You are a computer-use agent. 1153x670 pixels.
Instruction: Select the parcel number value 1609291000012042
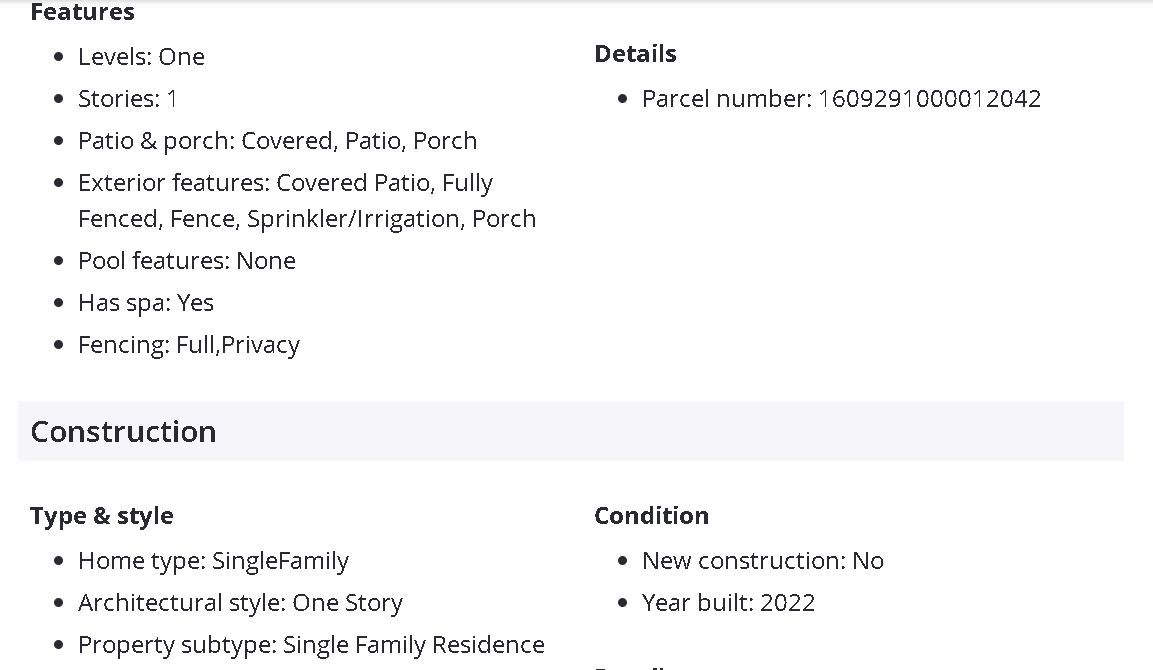930,99
